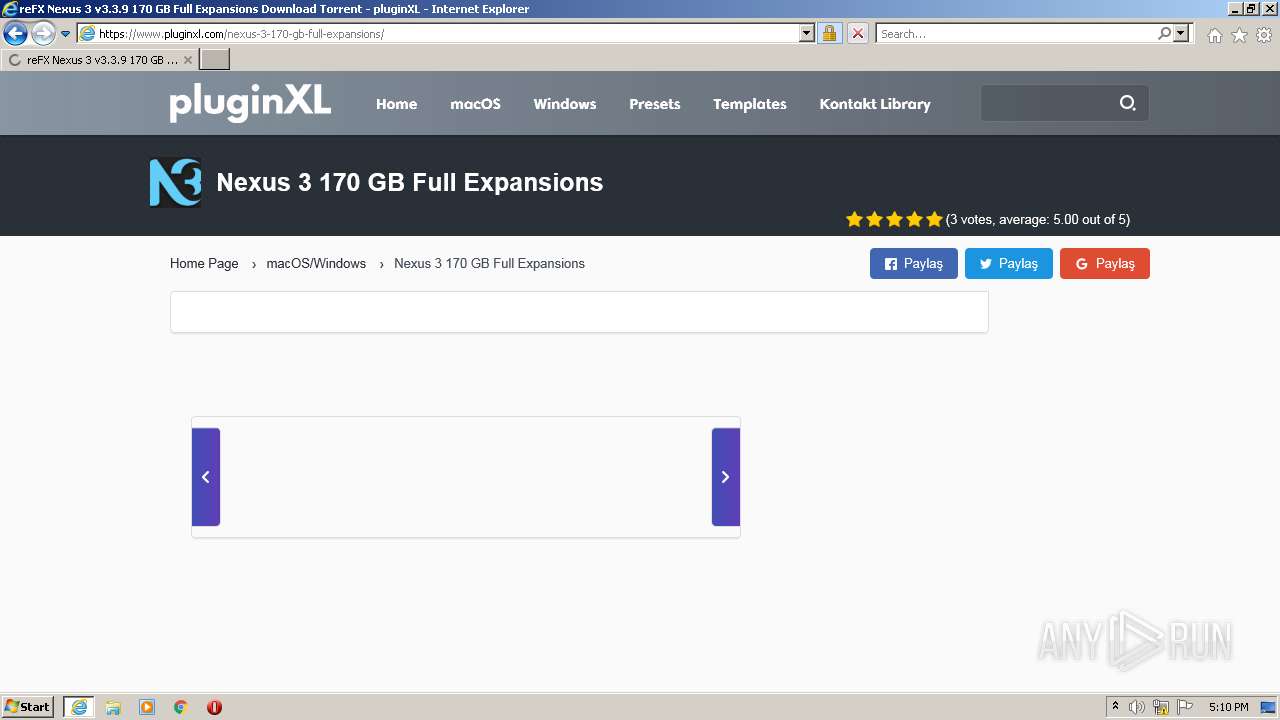The image size is (1280, 720).
Task: Click the first rating star
Action: click(x=854, y=219)
